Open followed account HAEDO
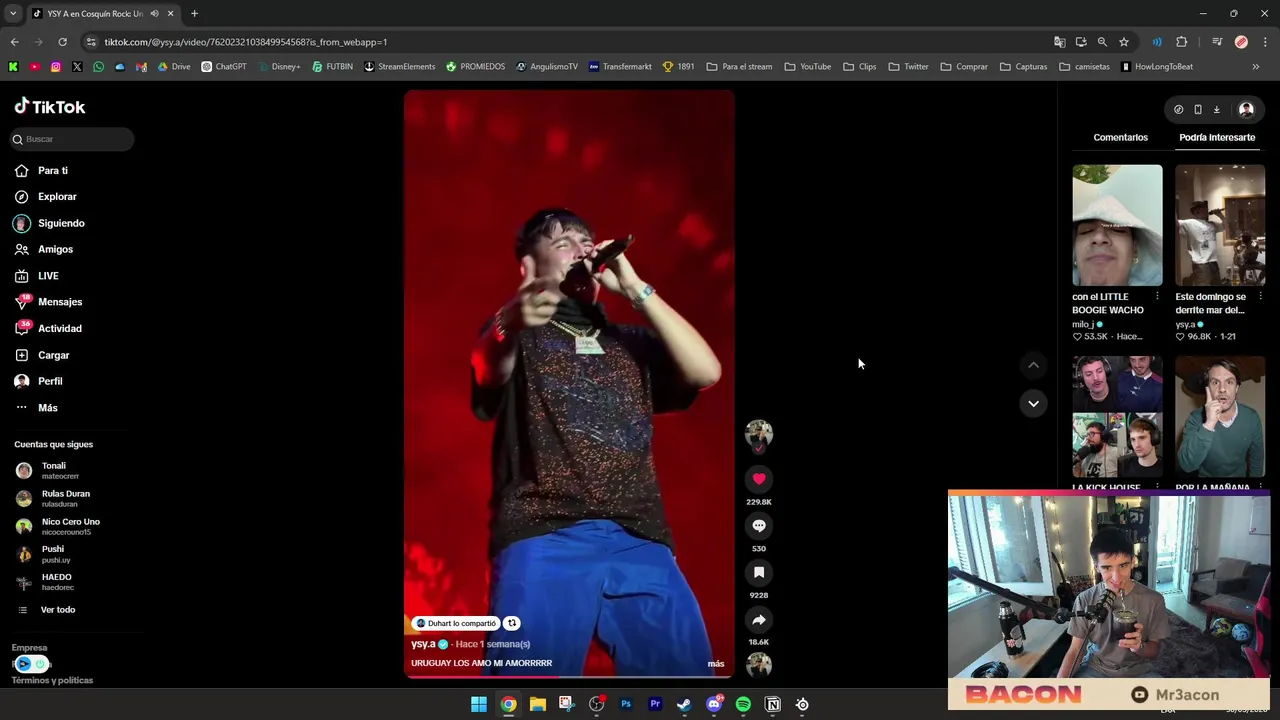Image resolution: width=1280 pixels, height=720 pixels. 45,582
